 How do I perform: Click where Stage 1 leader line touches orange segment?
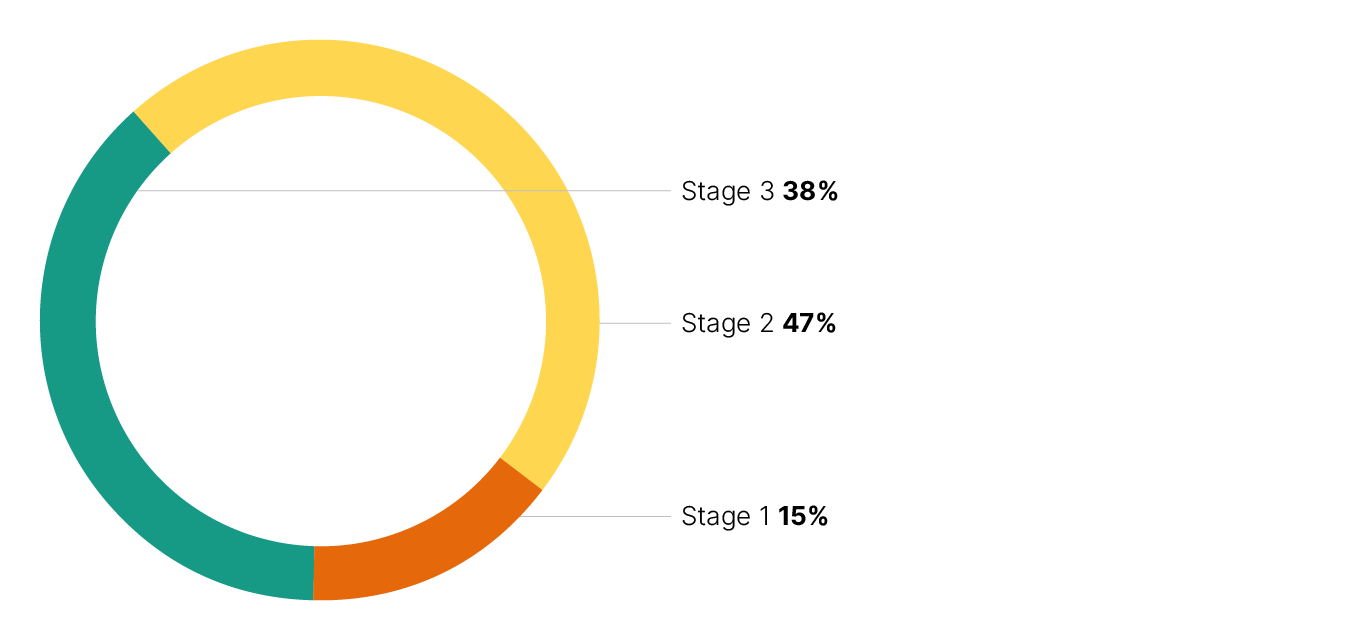524,517
